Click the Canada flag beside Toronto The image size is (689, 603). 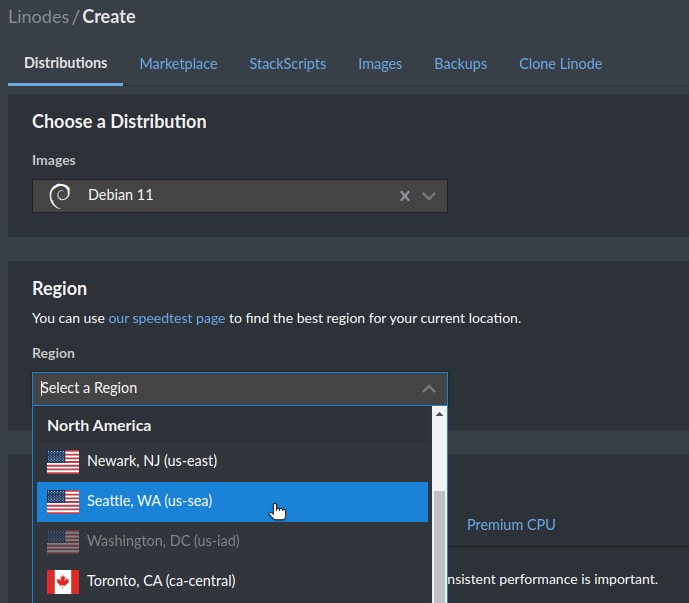pos(63,581)
